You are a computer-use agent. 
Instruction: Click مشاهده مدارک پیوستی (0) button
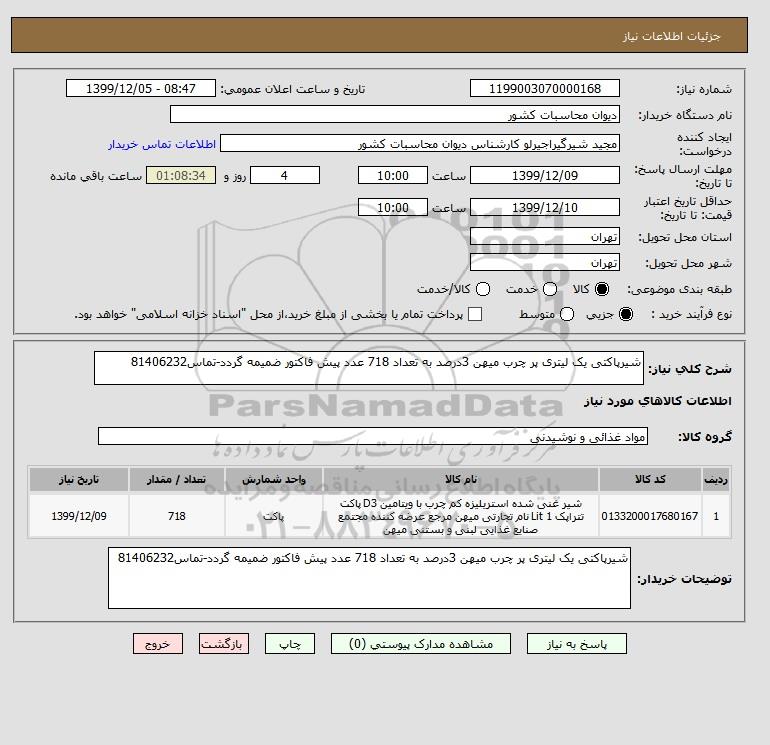[421, 644]
